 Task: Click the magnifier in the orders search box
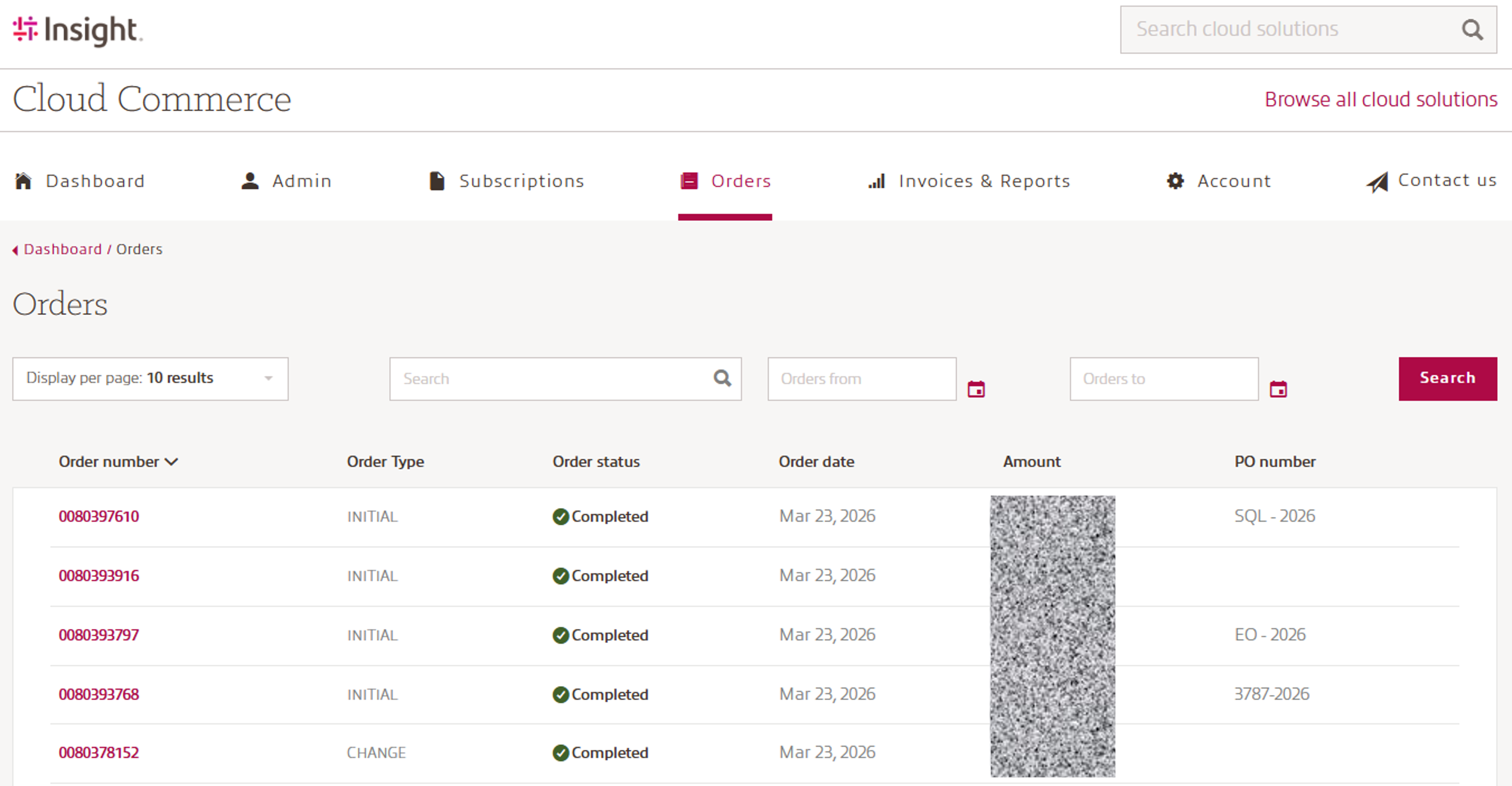coord(722,378)
